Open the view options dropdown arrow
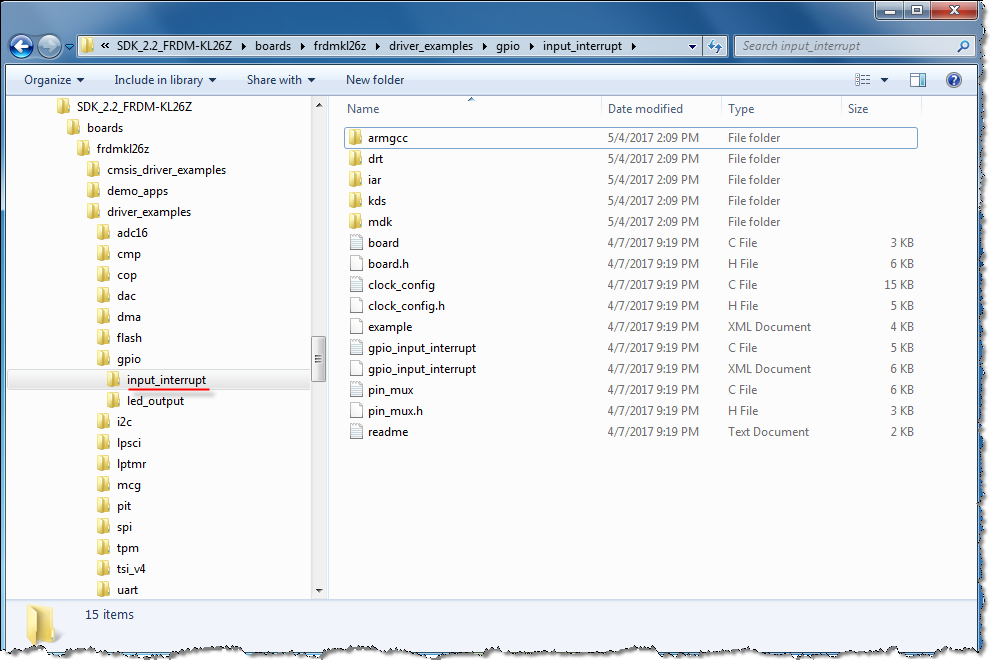The width and height of the screenshot is (990, 660). 884,80
